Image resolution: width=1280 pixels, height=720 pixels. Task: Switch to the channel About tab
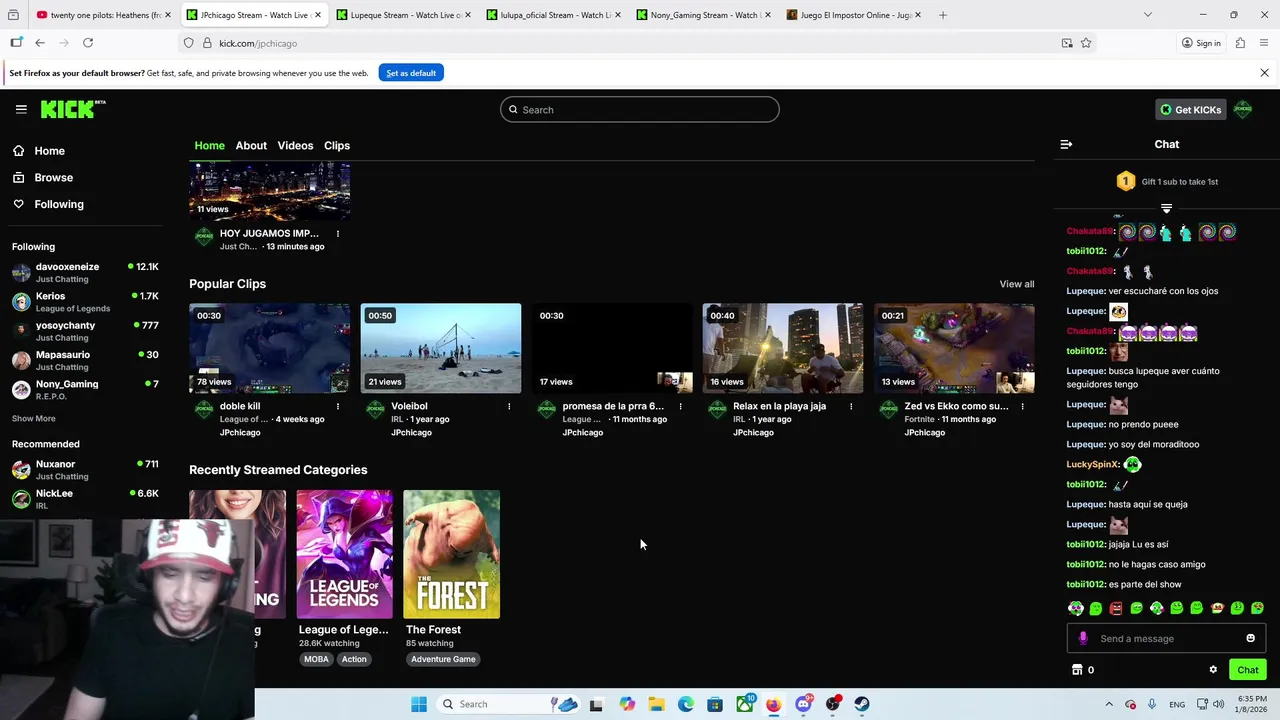point(251,145)
